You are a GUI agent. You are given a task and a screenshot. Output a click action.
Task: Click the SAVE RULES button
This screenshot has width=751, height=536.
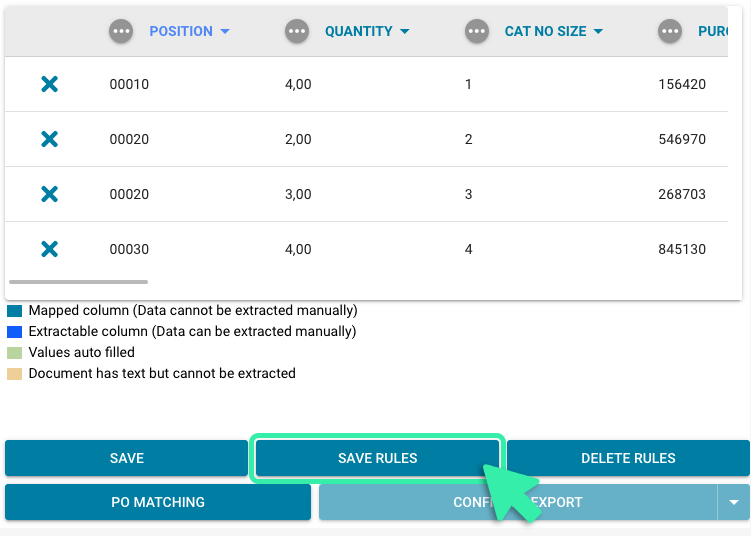tap(377, 458)
